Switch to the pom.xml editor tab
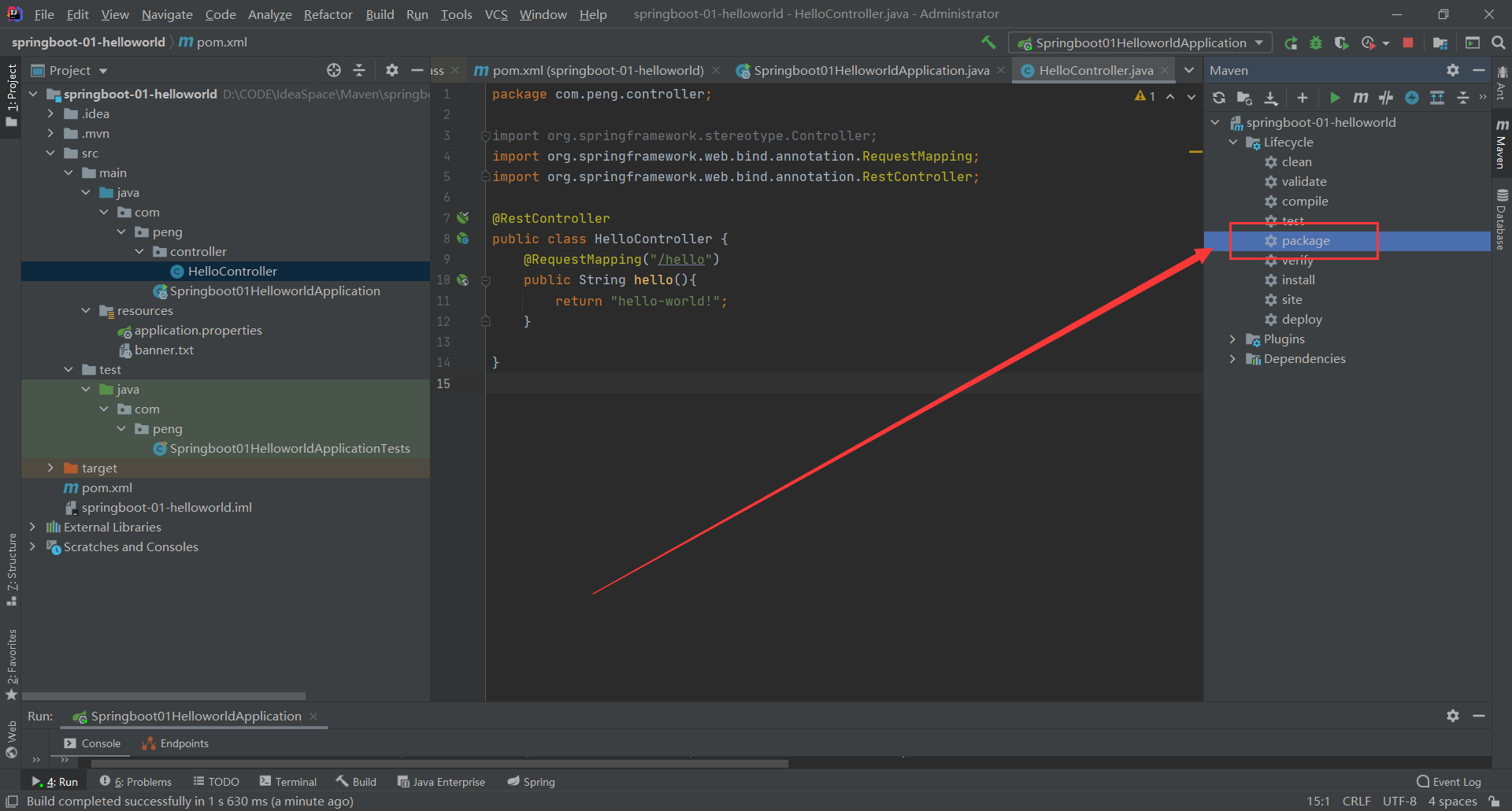1512x811 pixels. 598,70
